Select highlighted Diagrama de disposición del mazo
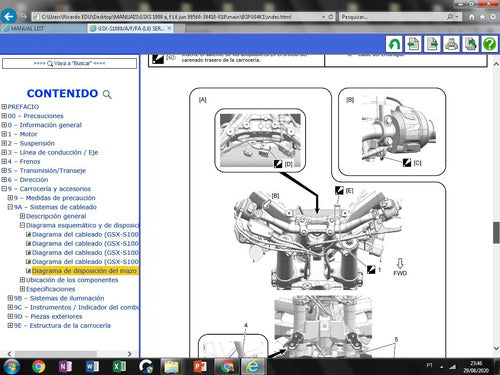The width and height of the screenshot is (500, 375). (x=85, y=271)
